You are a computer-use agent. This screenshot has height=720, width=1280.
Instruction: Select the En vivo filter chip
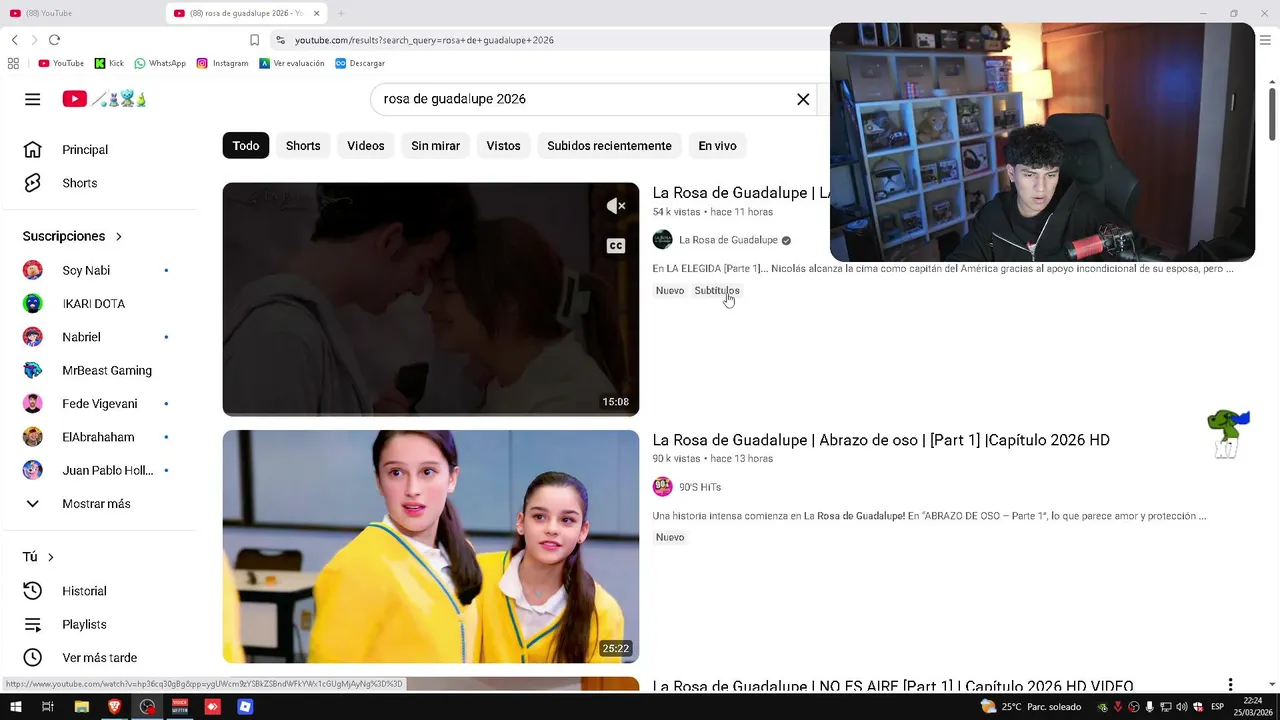(717, 146)
